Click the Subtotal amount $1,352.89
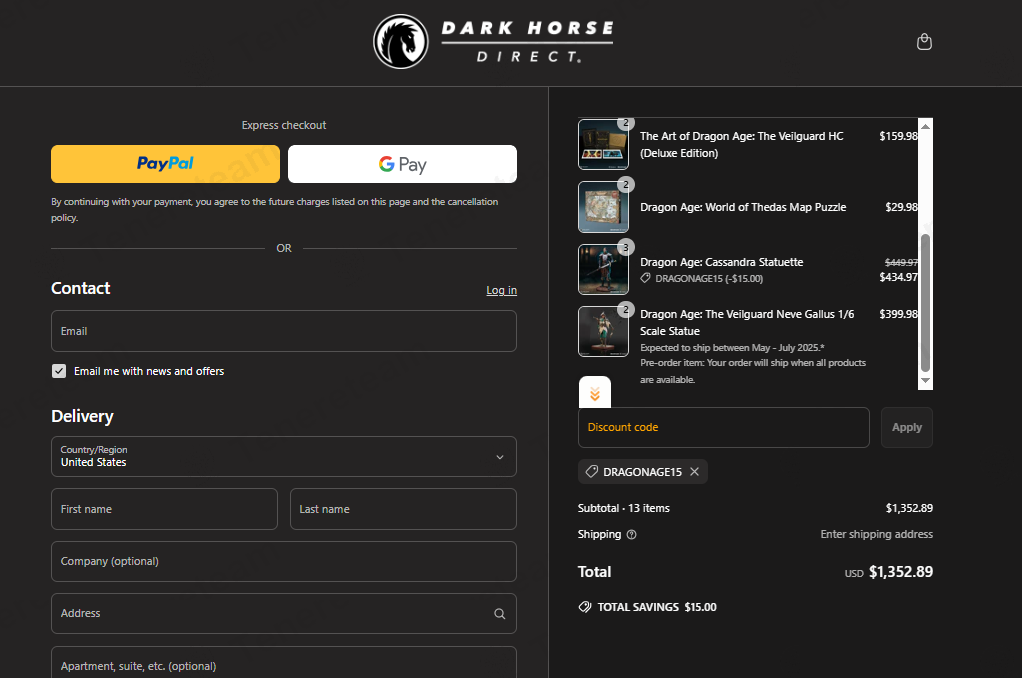The image size is (1022, 678). (909, 508)
